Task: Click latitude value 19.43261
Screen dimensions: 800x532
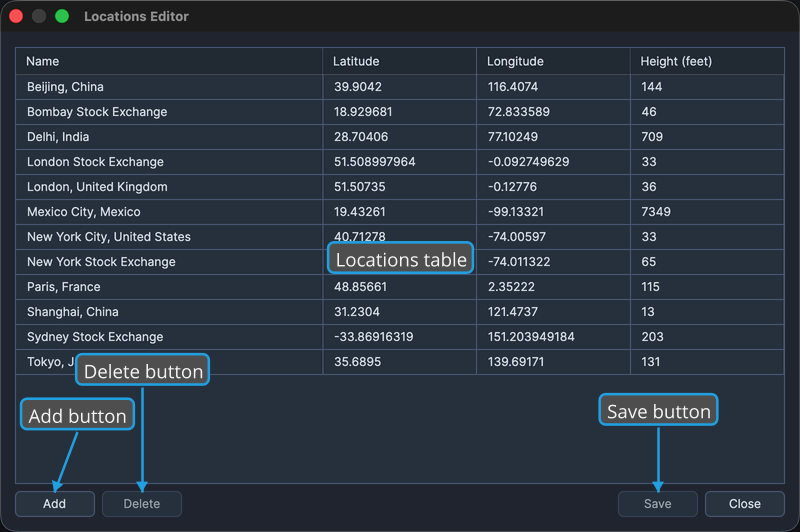Action: 360,212
